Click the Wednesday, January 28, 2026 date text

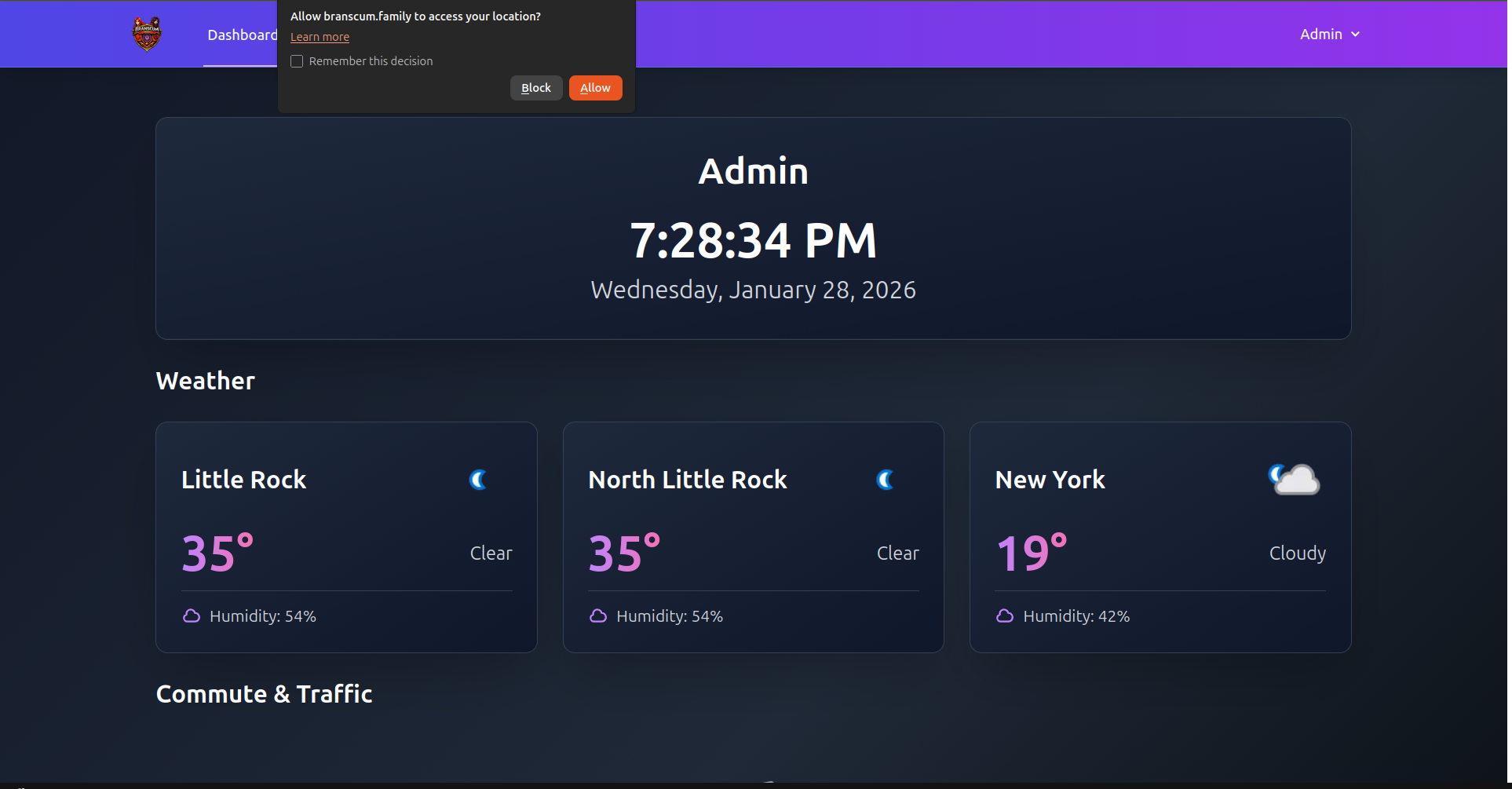753,290
